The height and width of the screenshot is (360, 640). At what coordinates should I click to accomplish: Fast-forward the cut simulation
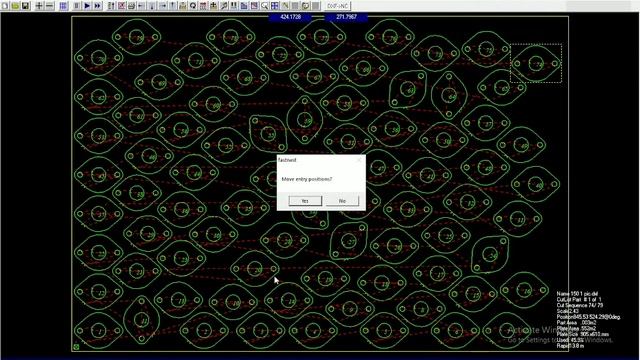pyautogui.click(x=97, y=6)
